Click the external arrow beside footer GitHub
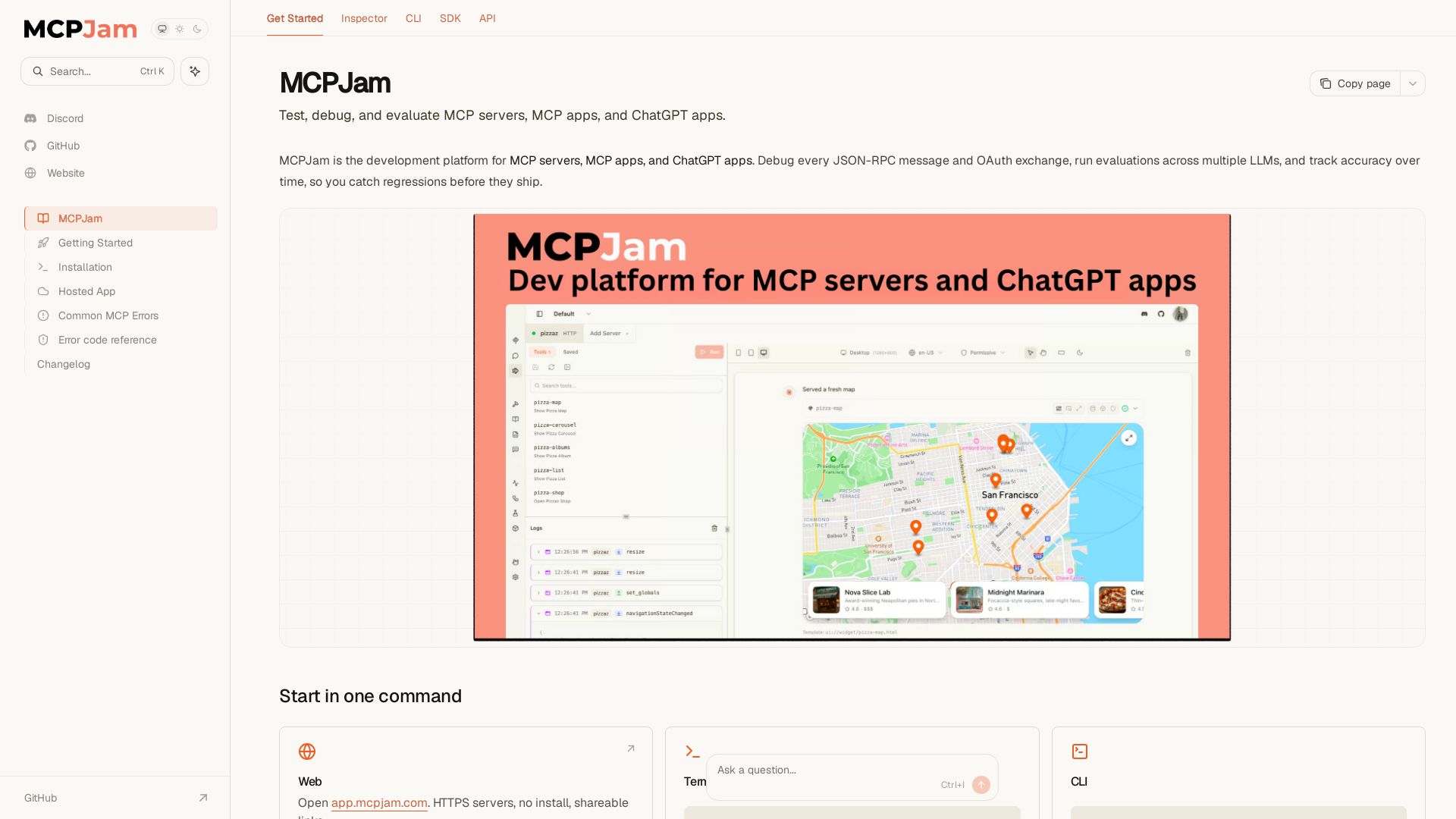1456x819 pixels. tap(203, 798)
